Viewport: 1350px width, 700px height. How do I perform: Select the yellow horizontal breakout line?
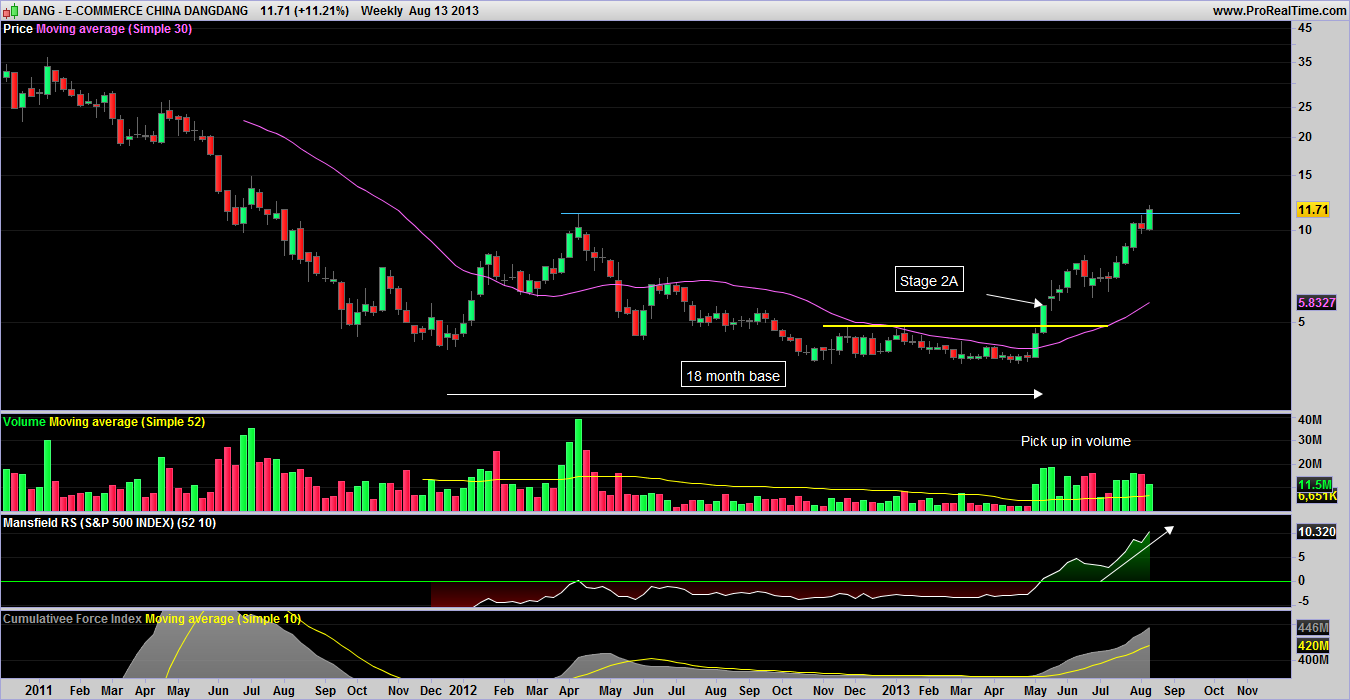[965, 326]
